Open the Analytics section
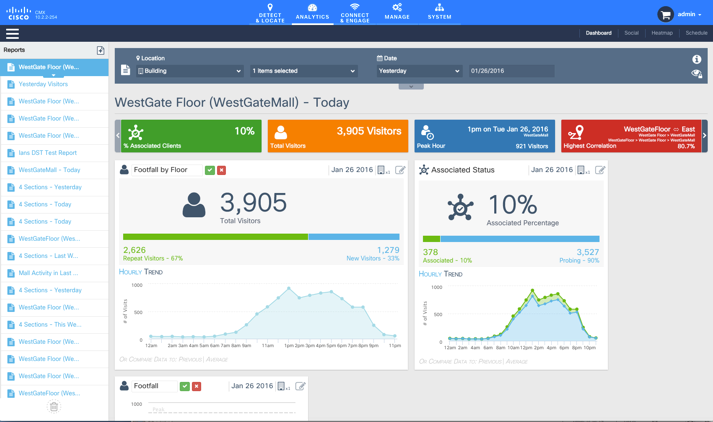This screenshot has height=422, width=713. 312,13
